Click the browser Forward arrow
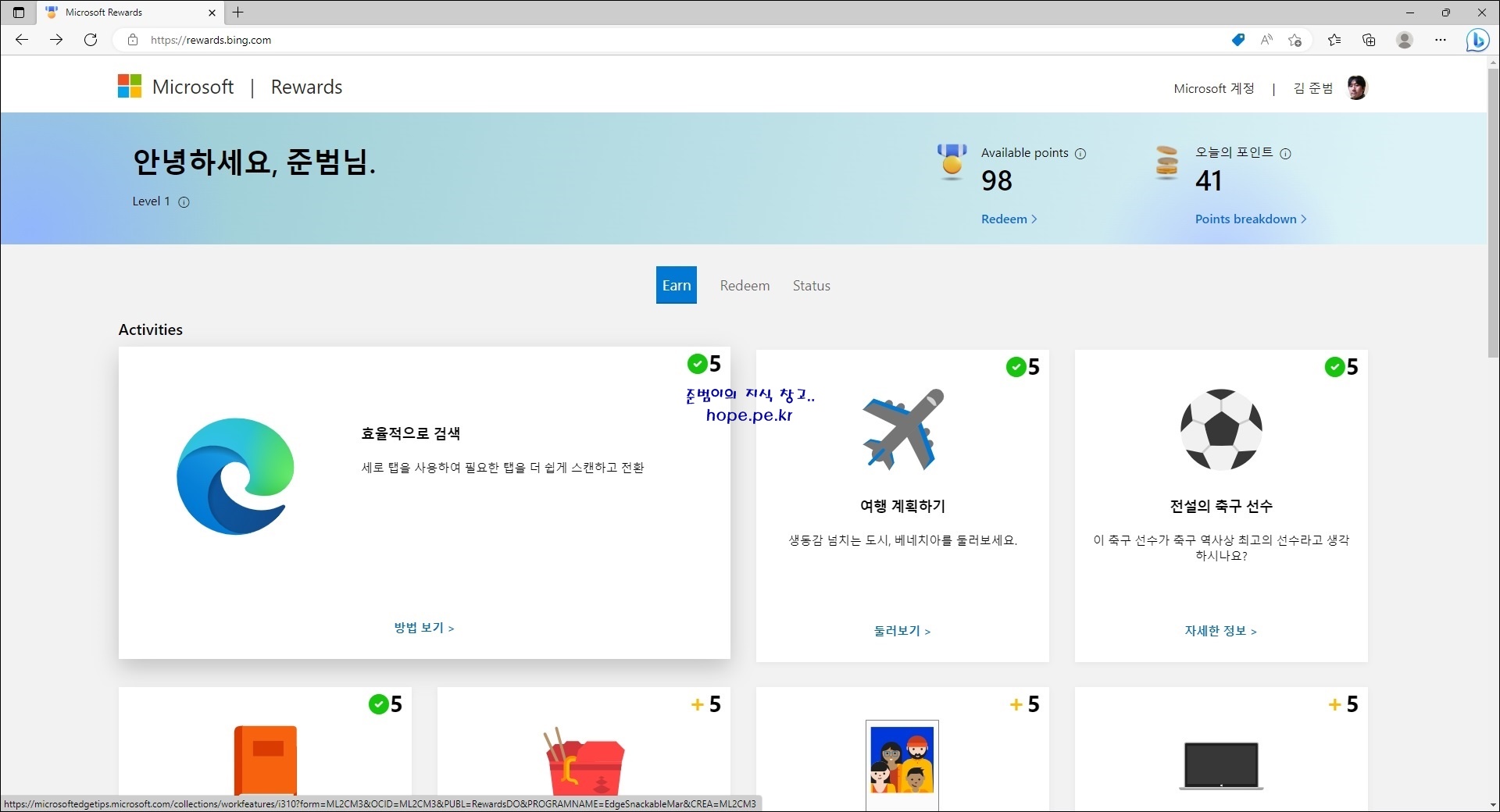The height and width of the screenshot is (812, 1500). [56, 40]
